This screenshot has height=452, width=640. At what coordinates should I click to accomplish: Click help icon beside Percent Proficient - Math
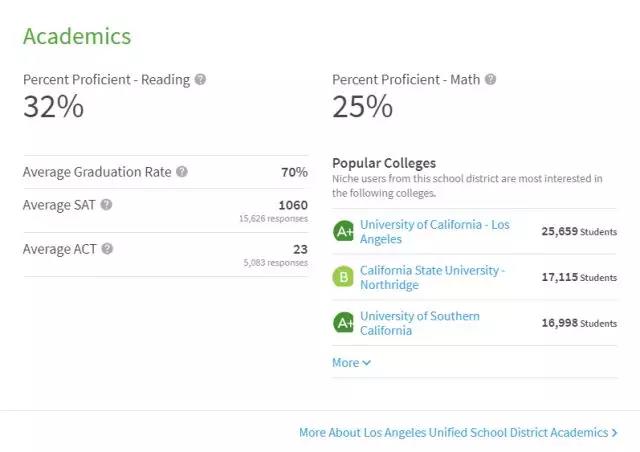490,79
